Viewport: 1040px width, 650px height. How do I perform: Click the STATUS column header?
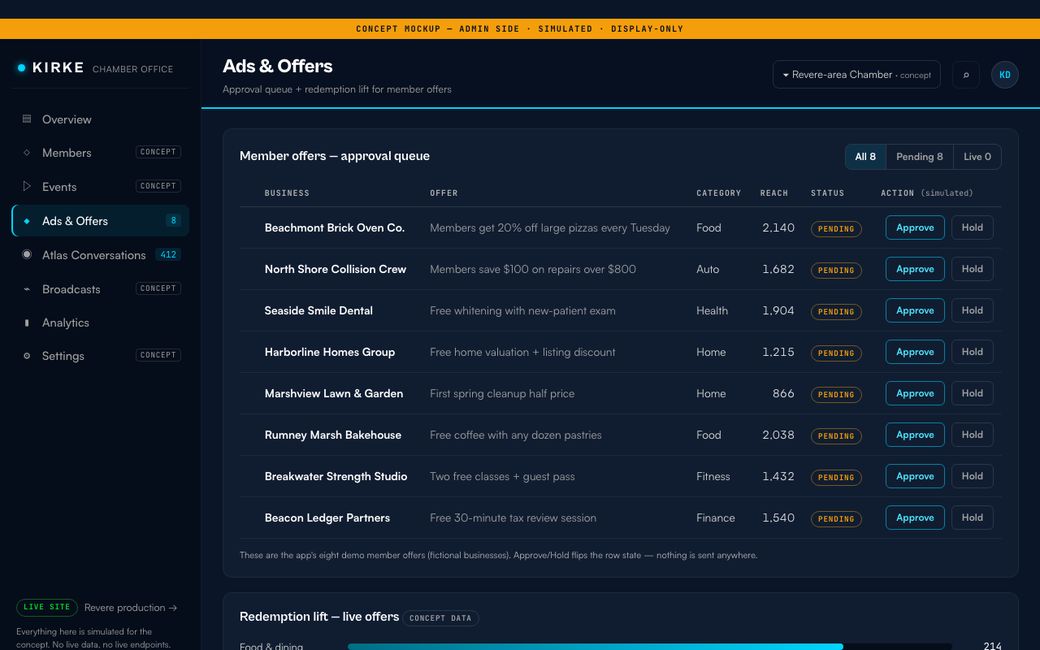coord(827,193)
